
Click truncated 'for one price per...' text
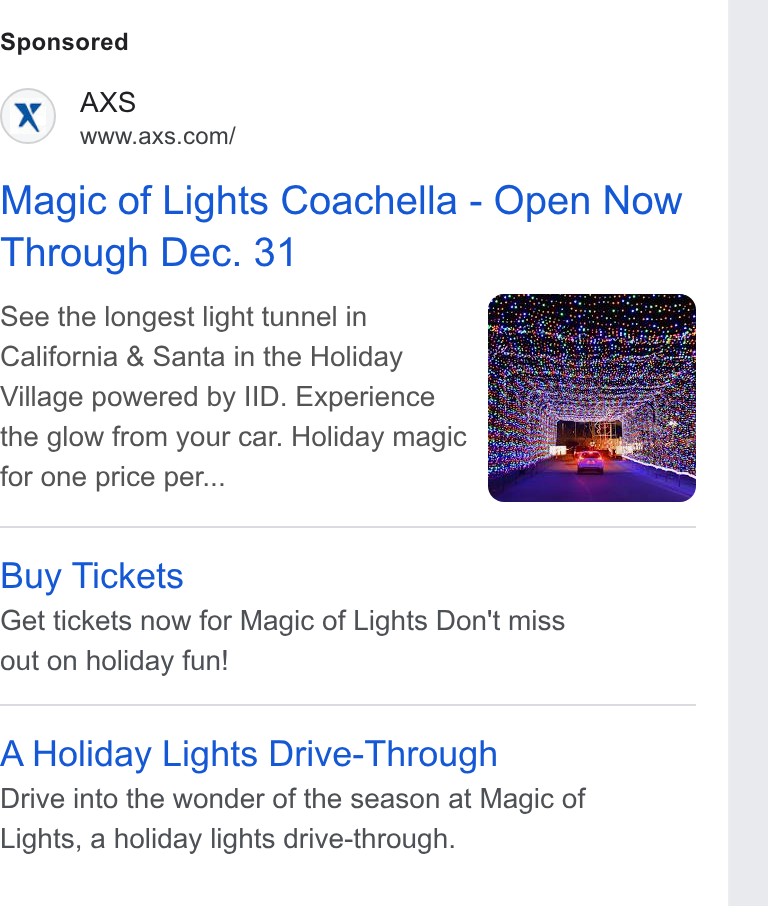point(113,477)
